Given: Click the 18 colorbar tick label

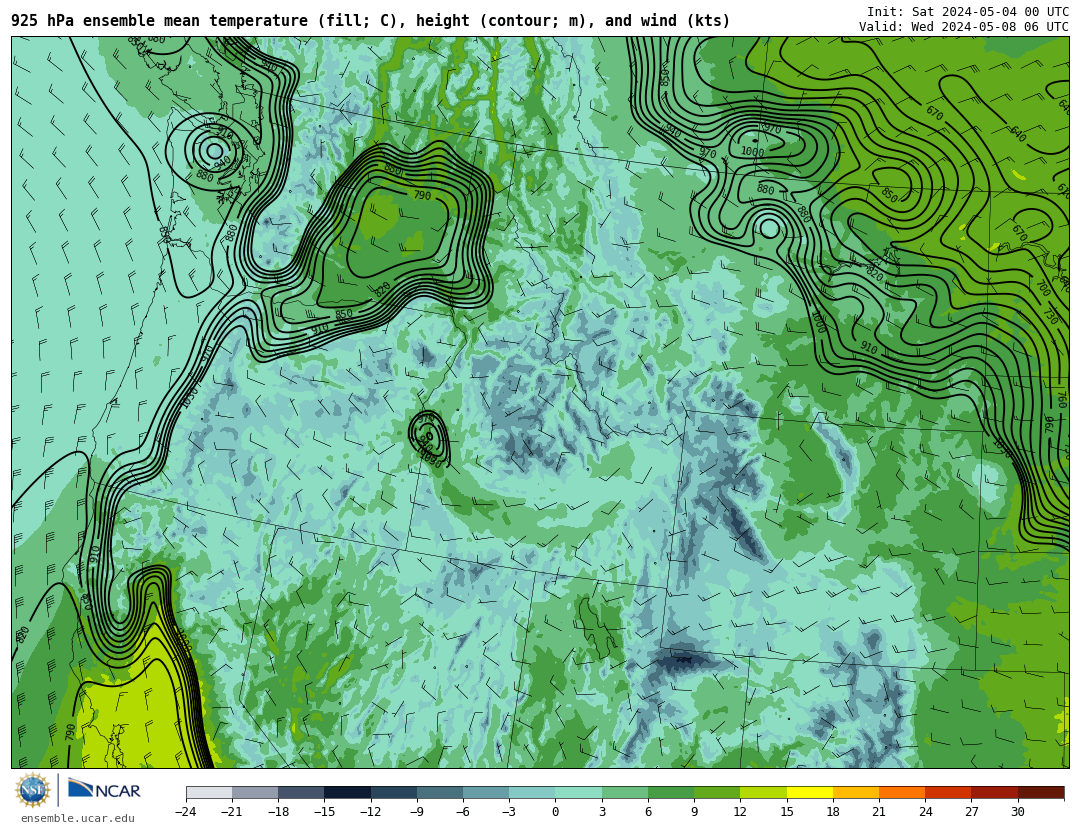Looking at the screenshot, I should tap(833, 812).
